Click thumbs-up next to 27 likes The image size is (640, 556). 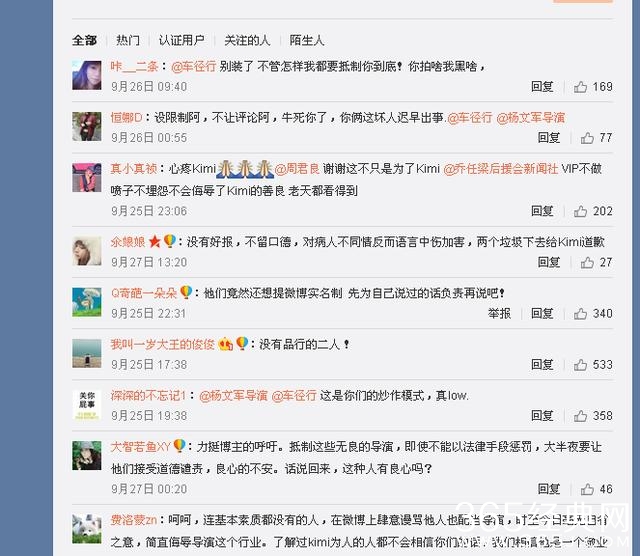[587, 262]
